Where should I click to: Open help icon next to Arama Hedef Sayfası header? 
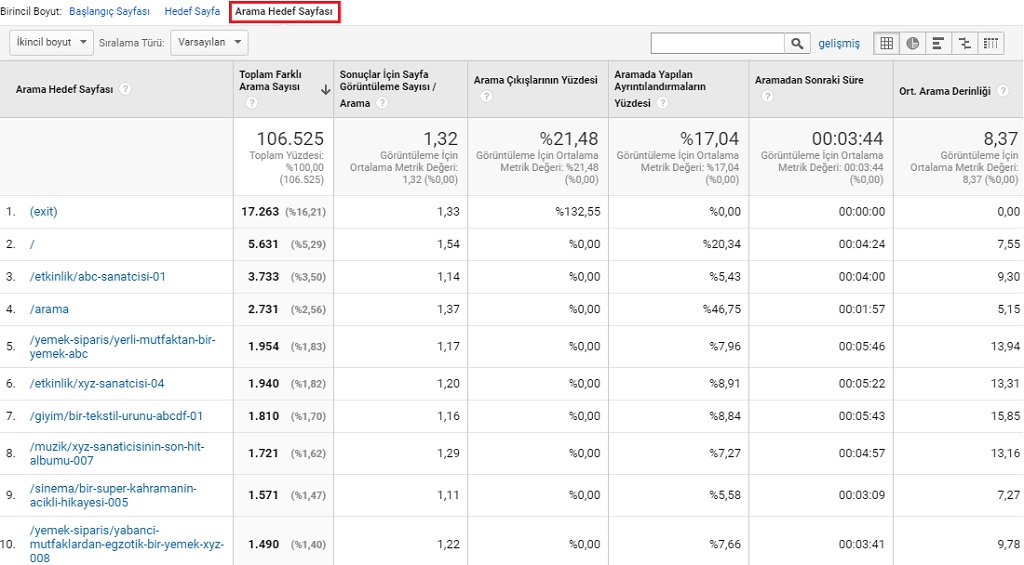(x=125, y=89)
